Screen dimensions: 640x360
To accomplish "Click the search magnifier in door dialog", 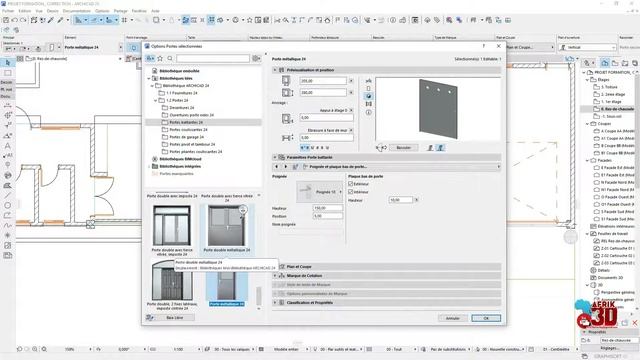I will pos(170,58).
